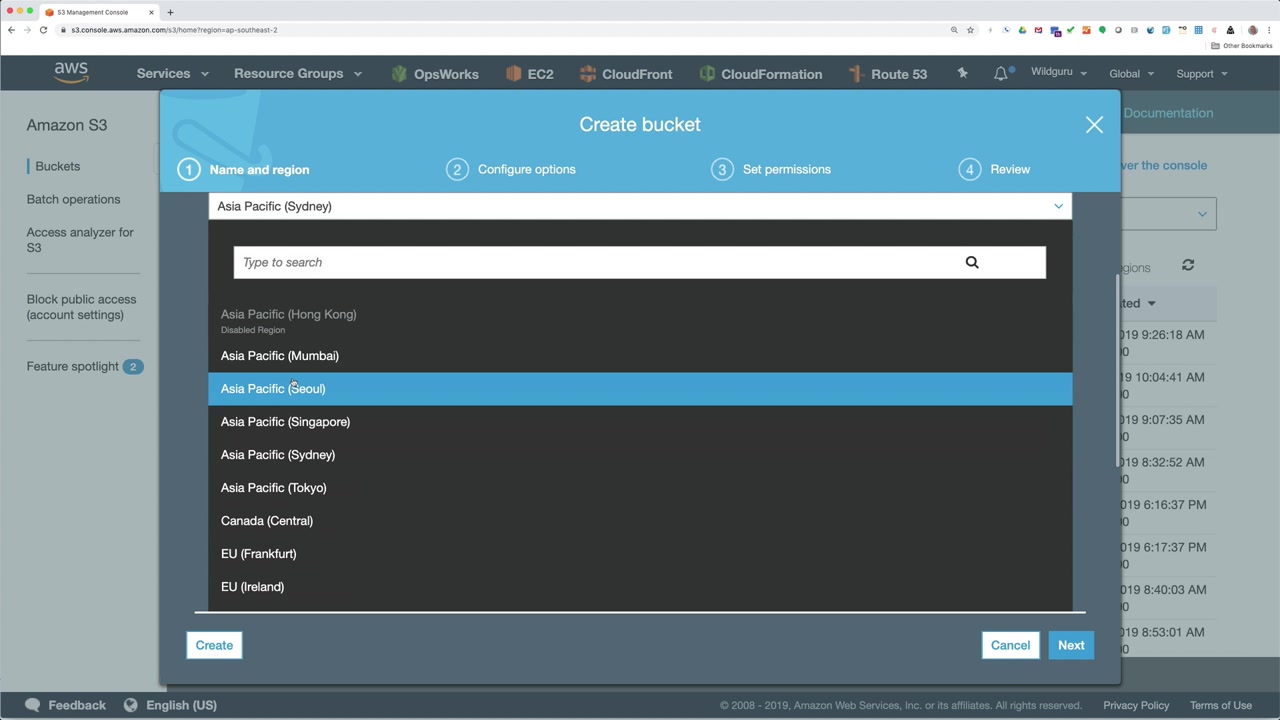Choose Asia Pacific (Sydney) in the list

[x=640, y=455]
